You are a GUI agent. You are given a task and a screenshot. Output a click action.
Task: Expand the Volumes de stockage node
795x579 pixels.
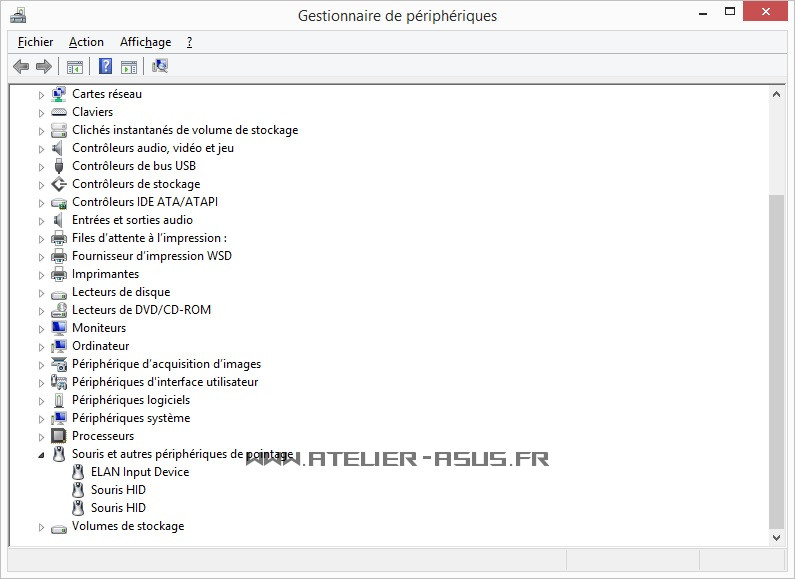click(x=42, y=527)
